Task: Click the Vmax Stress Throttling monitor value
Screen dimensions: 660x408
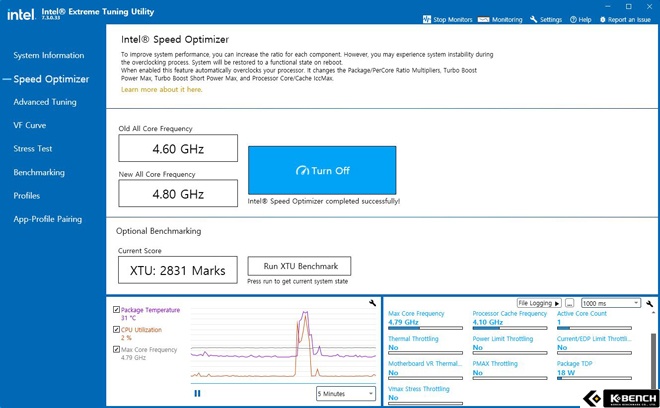Action: coord(393,397)
